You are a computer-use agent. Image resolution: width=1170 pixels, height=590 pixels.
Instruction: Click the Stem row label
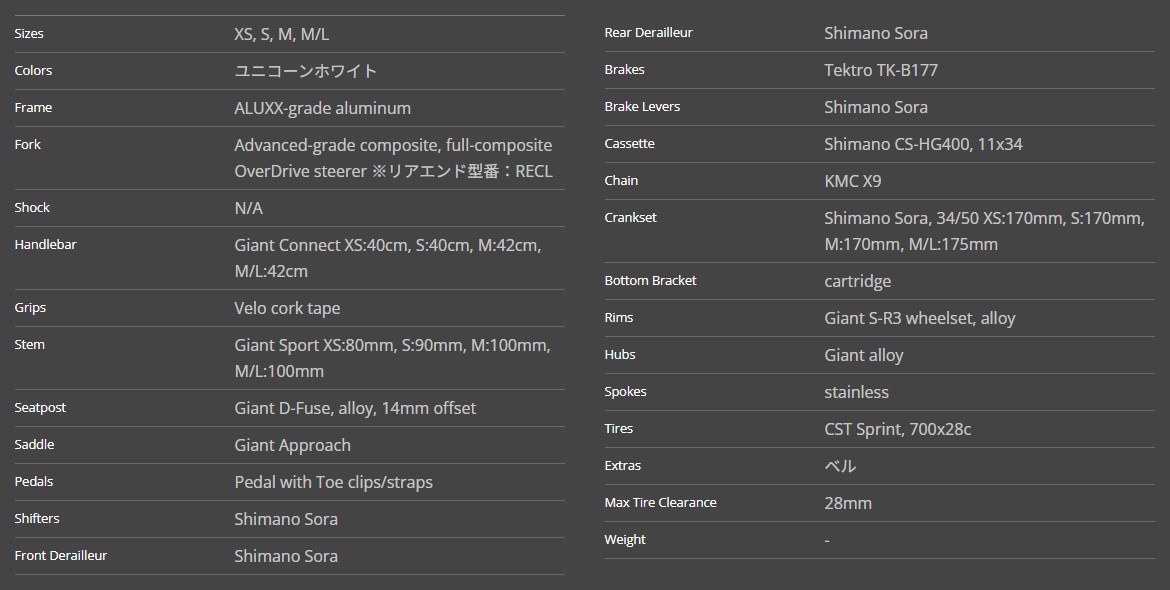tap(29, 345)
